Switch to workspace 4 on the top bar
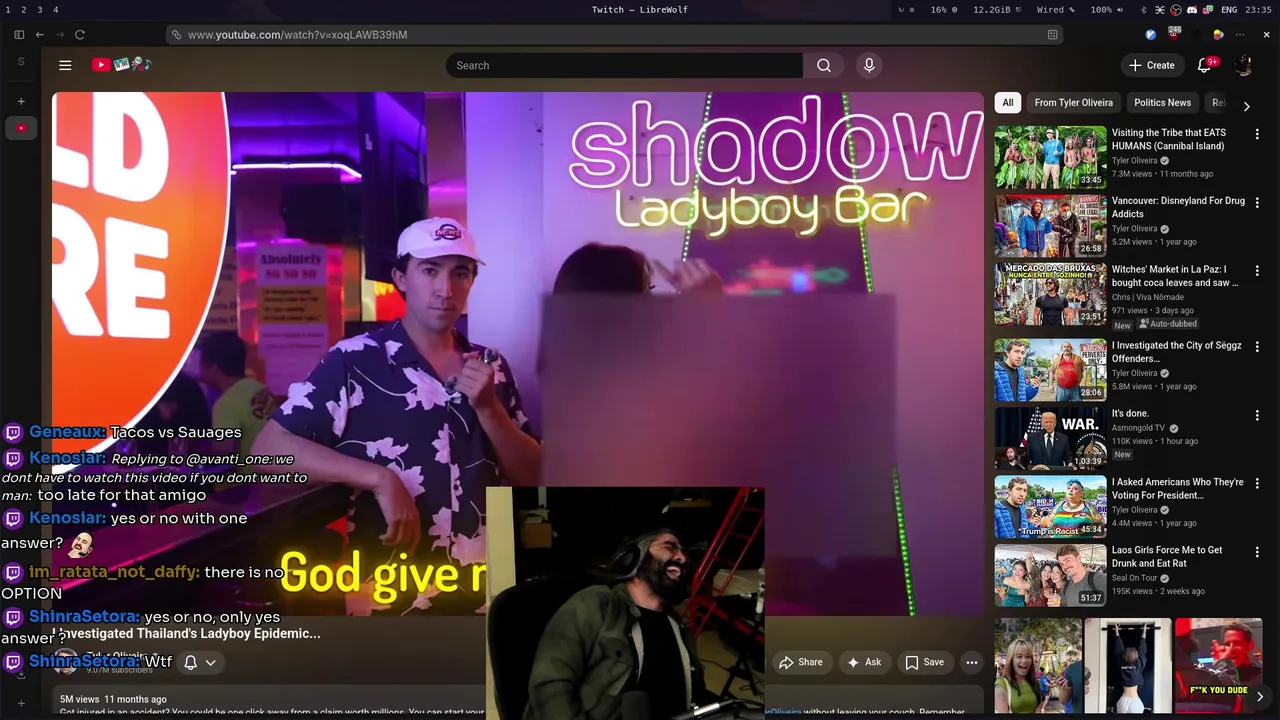Screen dimensions: 1280x720 (55, 10)
